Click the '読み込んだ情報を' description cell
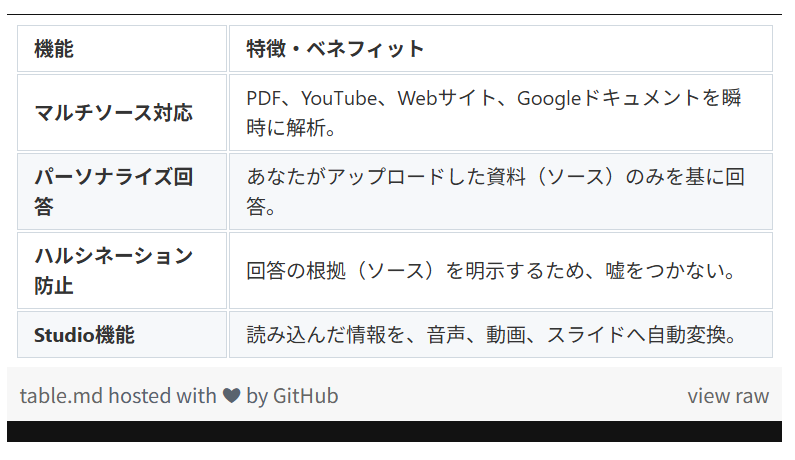The width and height of the screenshot is (795, 460). coord(500,335)
